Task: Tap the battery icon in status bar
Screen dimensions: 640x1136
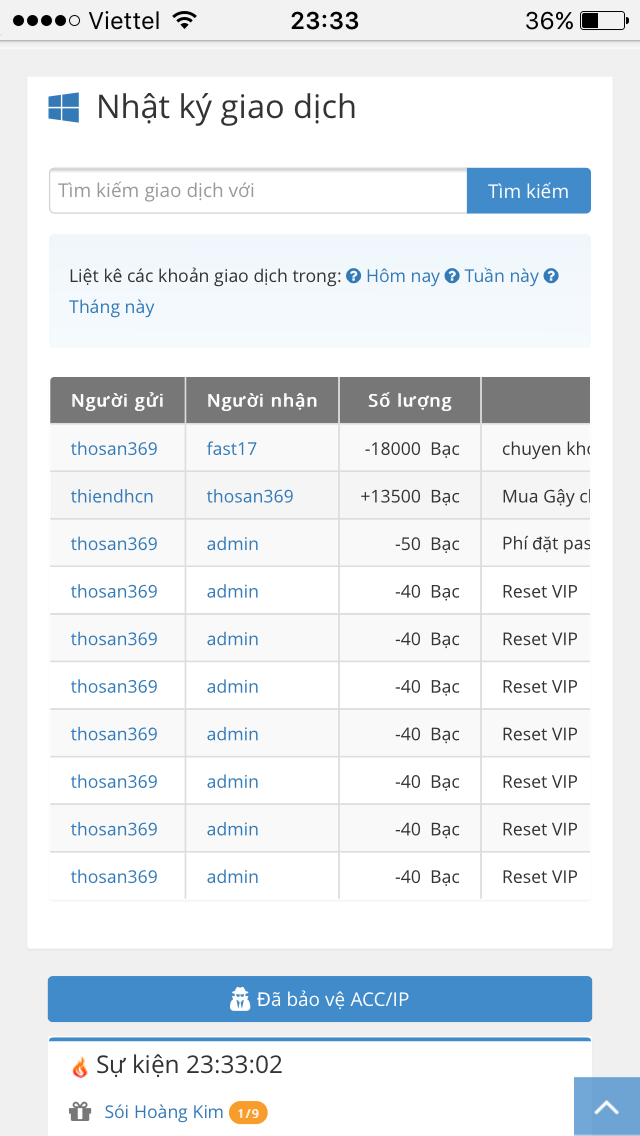Action: point(604,20)
